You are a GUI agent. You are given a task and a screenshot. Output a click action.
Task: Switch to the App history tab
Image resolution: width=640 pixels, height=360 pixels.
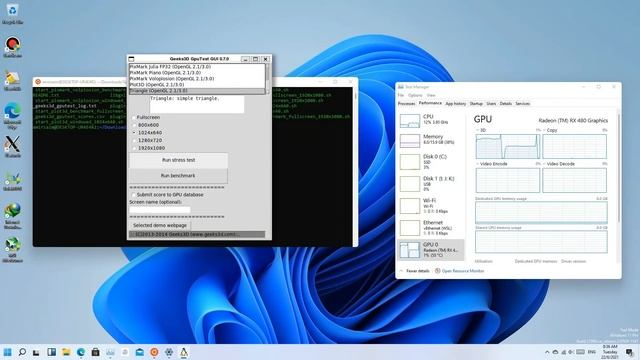point(456,104)
